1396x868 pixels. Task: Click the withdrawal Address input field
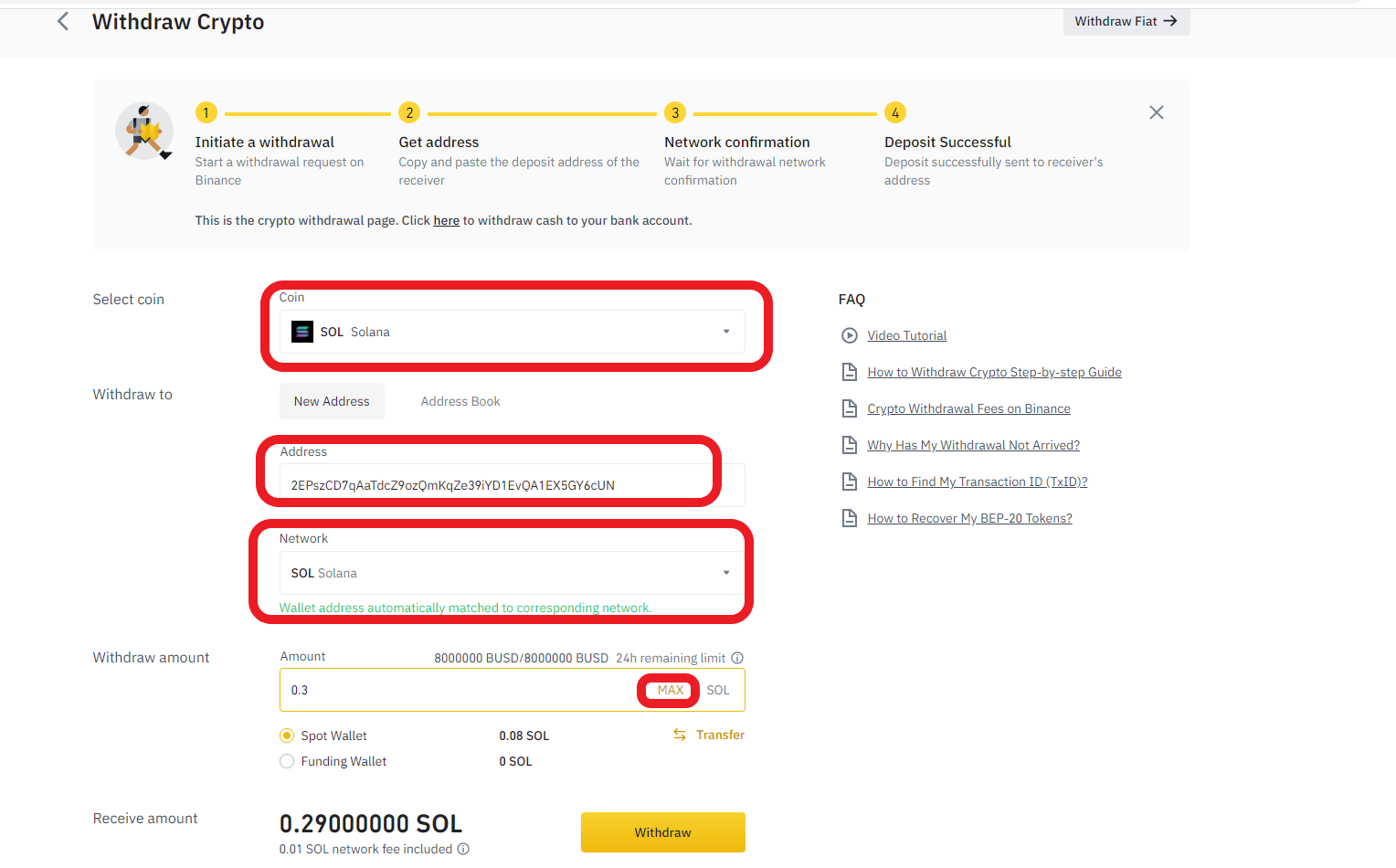[x=512, y=485]
